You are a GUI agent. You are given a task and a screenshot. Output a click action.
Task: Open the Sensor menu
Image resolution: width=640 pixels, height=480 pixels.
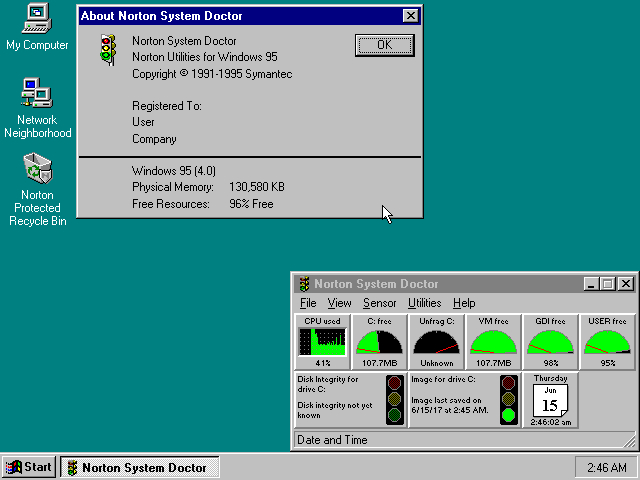pos(380,303)
